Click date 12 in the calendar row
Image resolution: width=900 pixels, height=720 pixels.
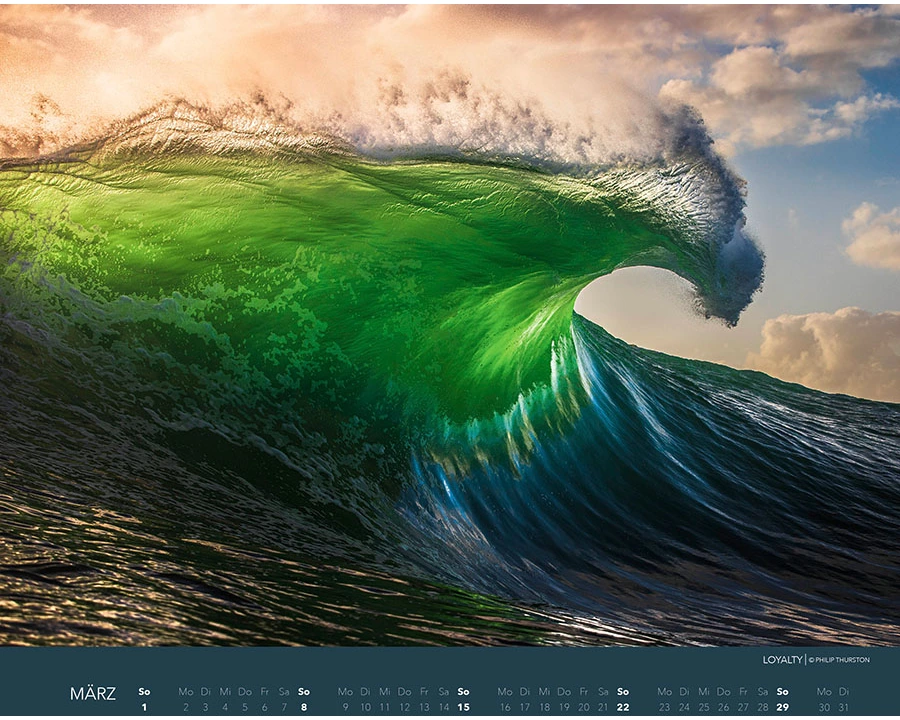pos(404,707)
